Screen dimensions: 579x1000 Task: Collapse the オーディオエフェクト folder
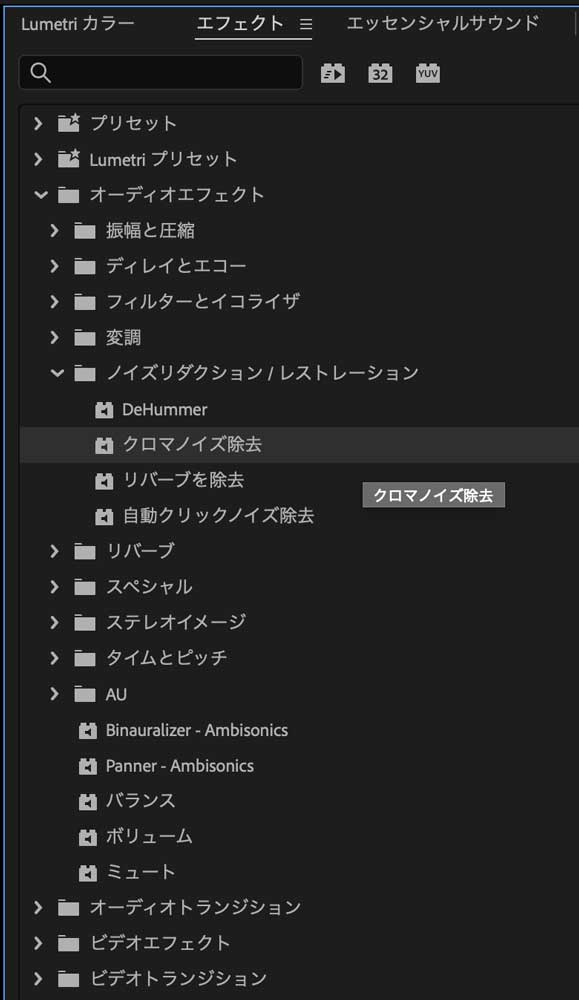pos(38,195)
